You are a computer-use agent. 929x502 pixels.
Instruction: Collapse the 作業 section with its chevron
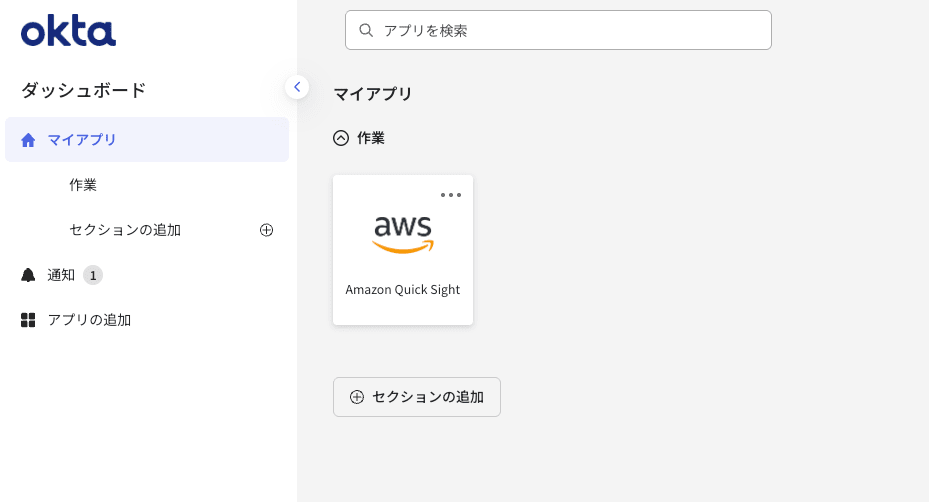(x=341, y=138)
